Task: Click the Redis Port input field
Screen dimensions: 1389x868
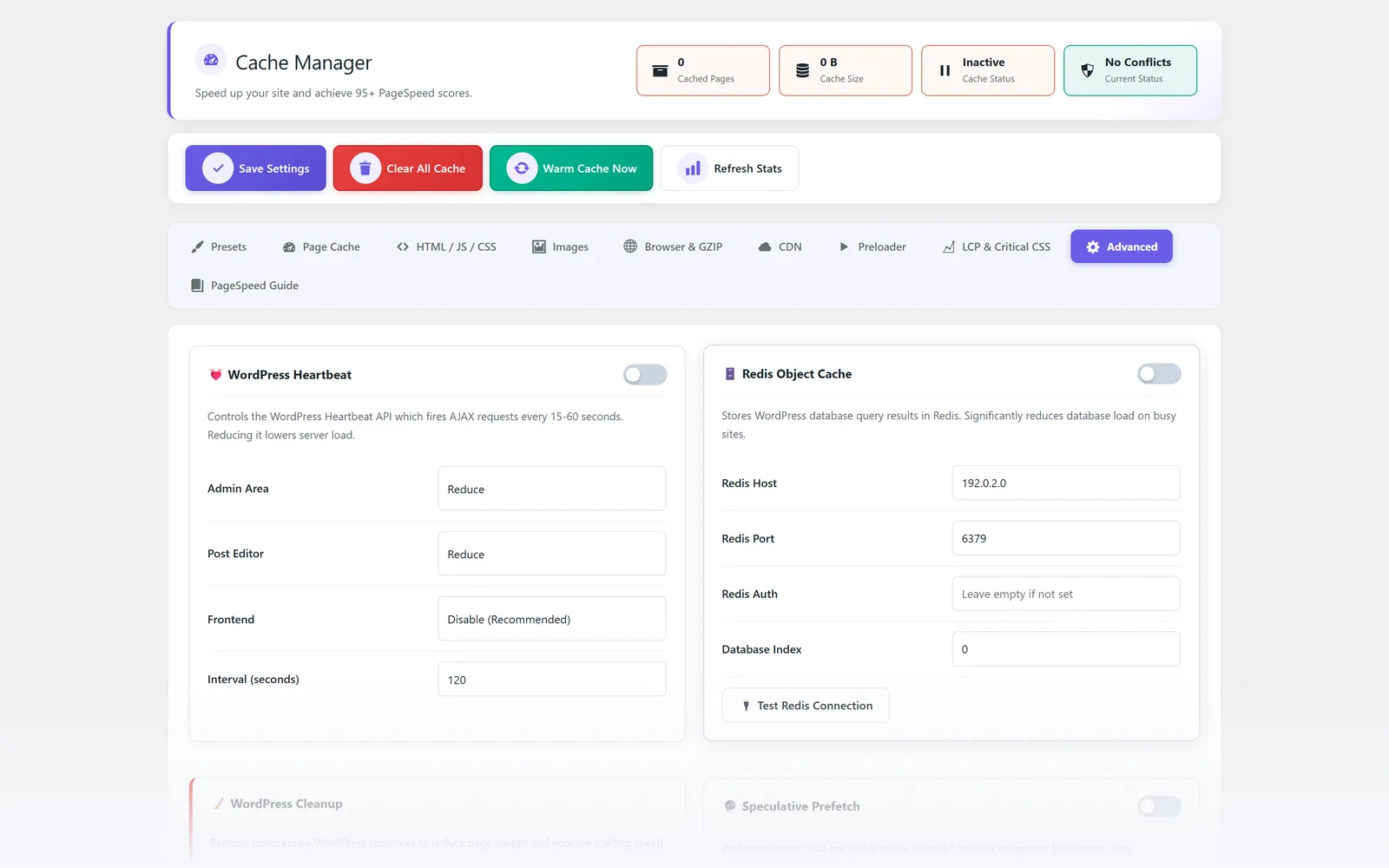Action: pyautogui.click(x=1066, y=538)
